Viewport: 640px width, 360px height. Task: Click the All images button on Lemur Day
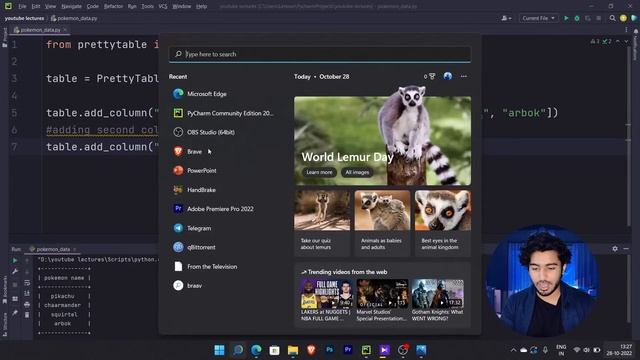coord(357,172)
